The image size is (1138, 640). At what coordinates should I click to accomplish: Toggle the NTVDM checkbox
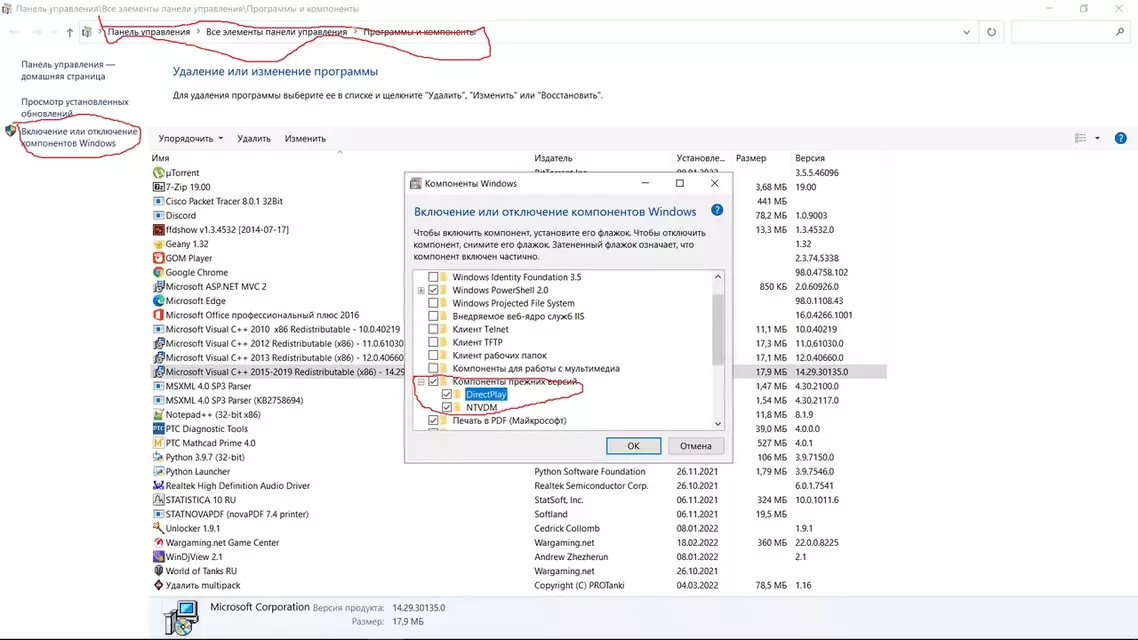[446, 408]
